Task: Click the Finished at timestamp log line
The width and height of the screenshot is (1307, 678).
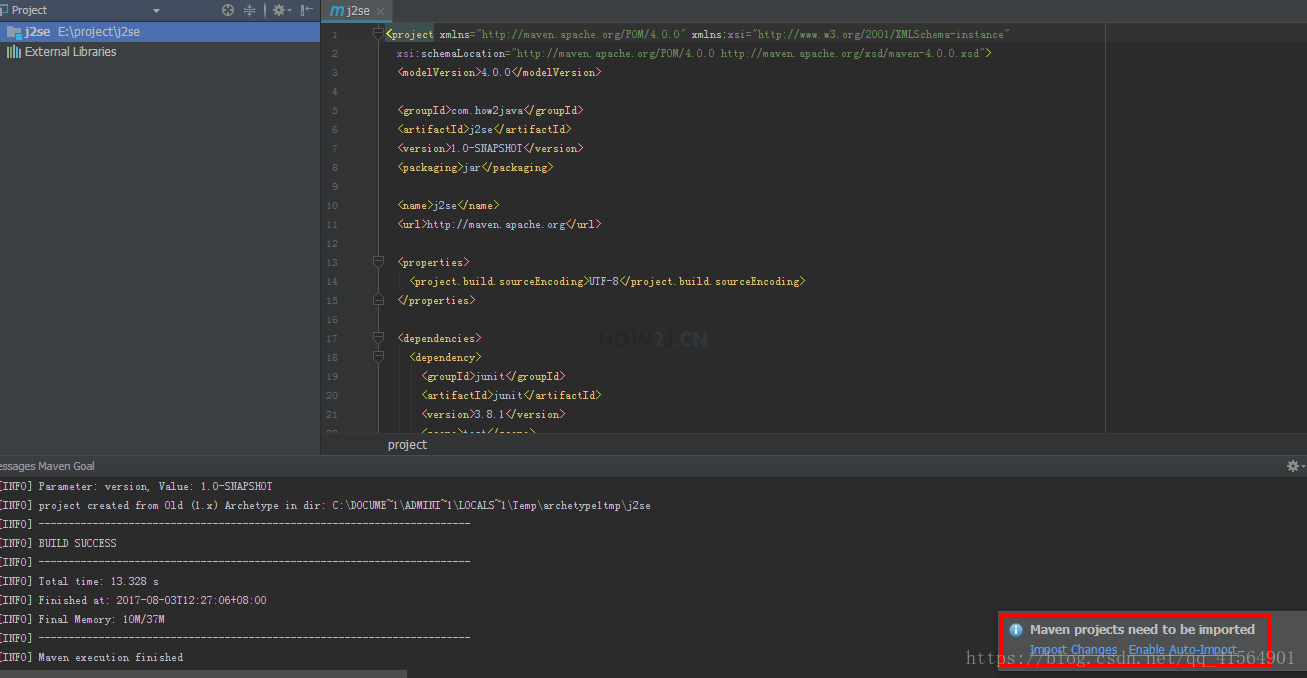Action: (133, 600)
